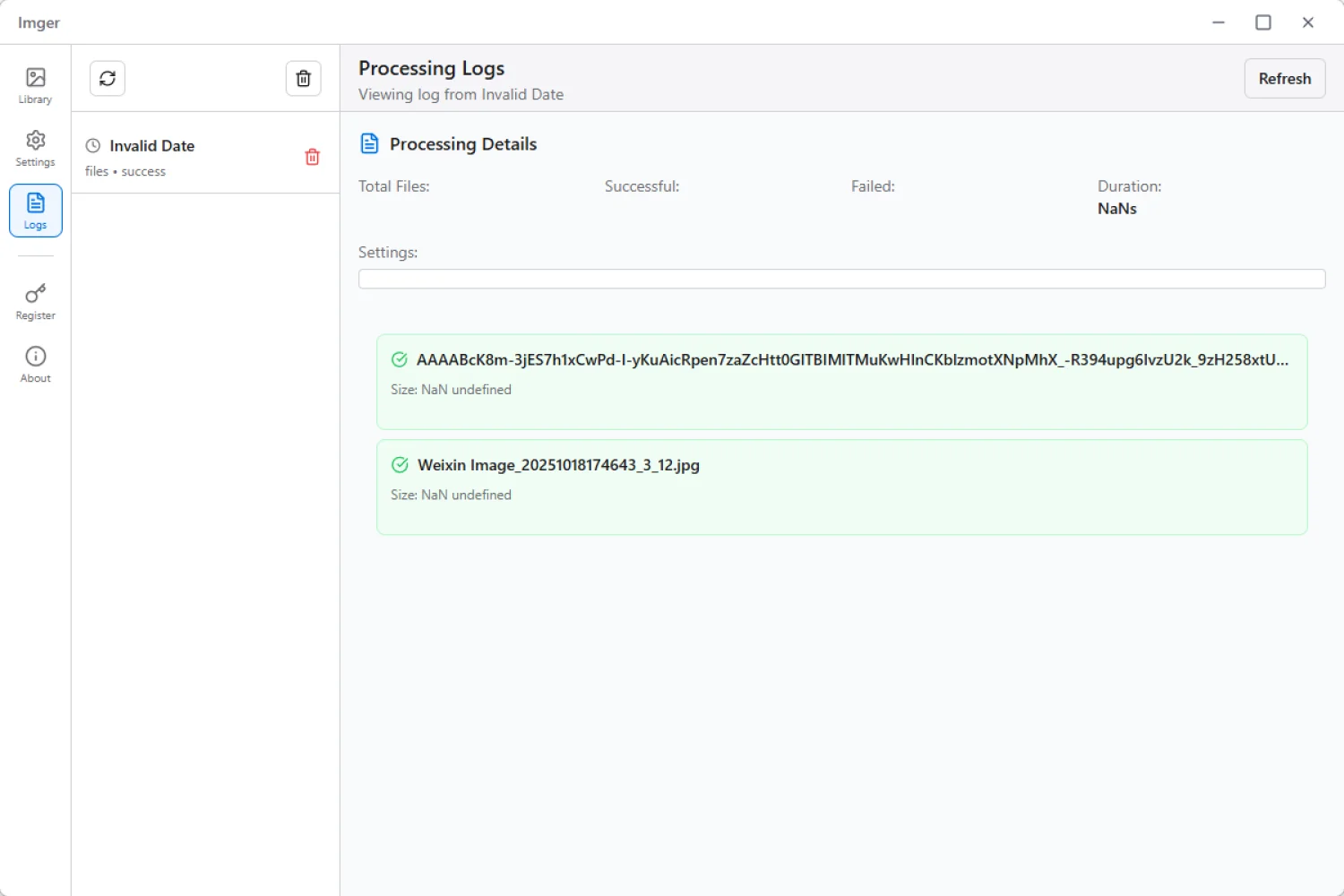
Task: Maximize the Imger window
Action: pyautogui.click(x=1263, y=22)
